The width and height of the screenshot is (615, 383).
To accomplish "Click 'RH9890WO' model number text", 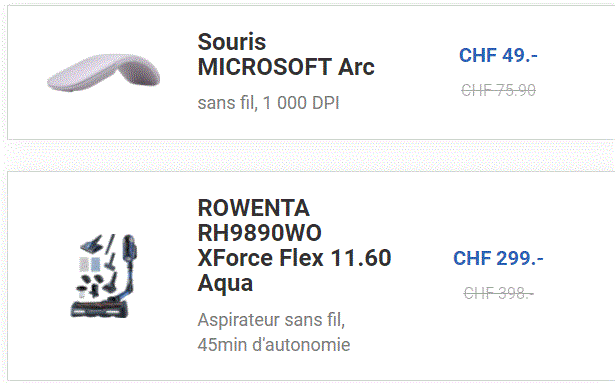I will tap(259, 233).
